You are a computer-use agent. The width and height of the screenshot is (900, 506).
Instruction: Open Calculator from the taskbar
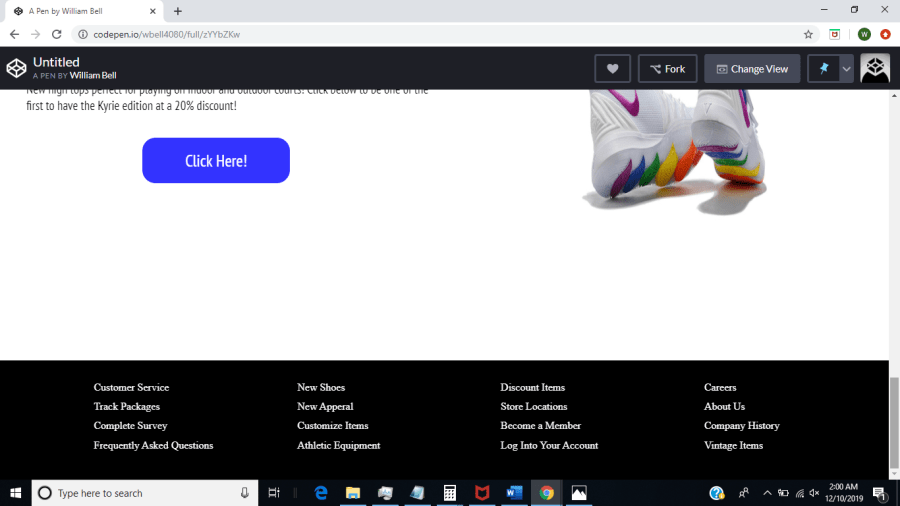click(x=450, y=493)
